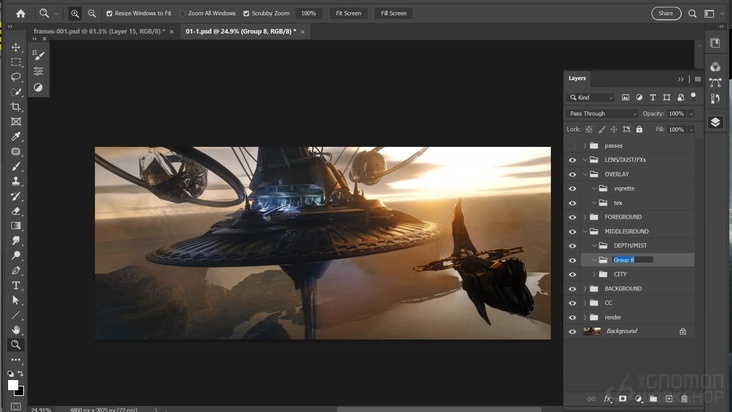The height and width of the screenshot is (412, 732).
Task: Filter layers by type (T) icon
Action: coord(653,97)
